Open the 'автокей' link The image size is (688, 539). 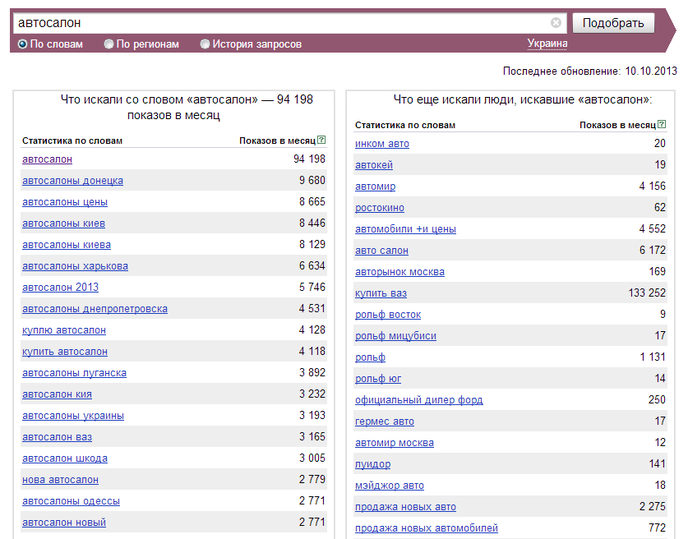pos(374,165)
